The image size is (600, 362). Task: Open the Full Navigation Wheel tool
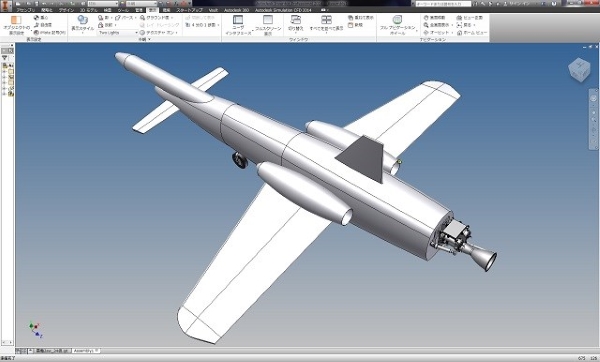tap(397, 20)
